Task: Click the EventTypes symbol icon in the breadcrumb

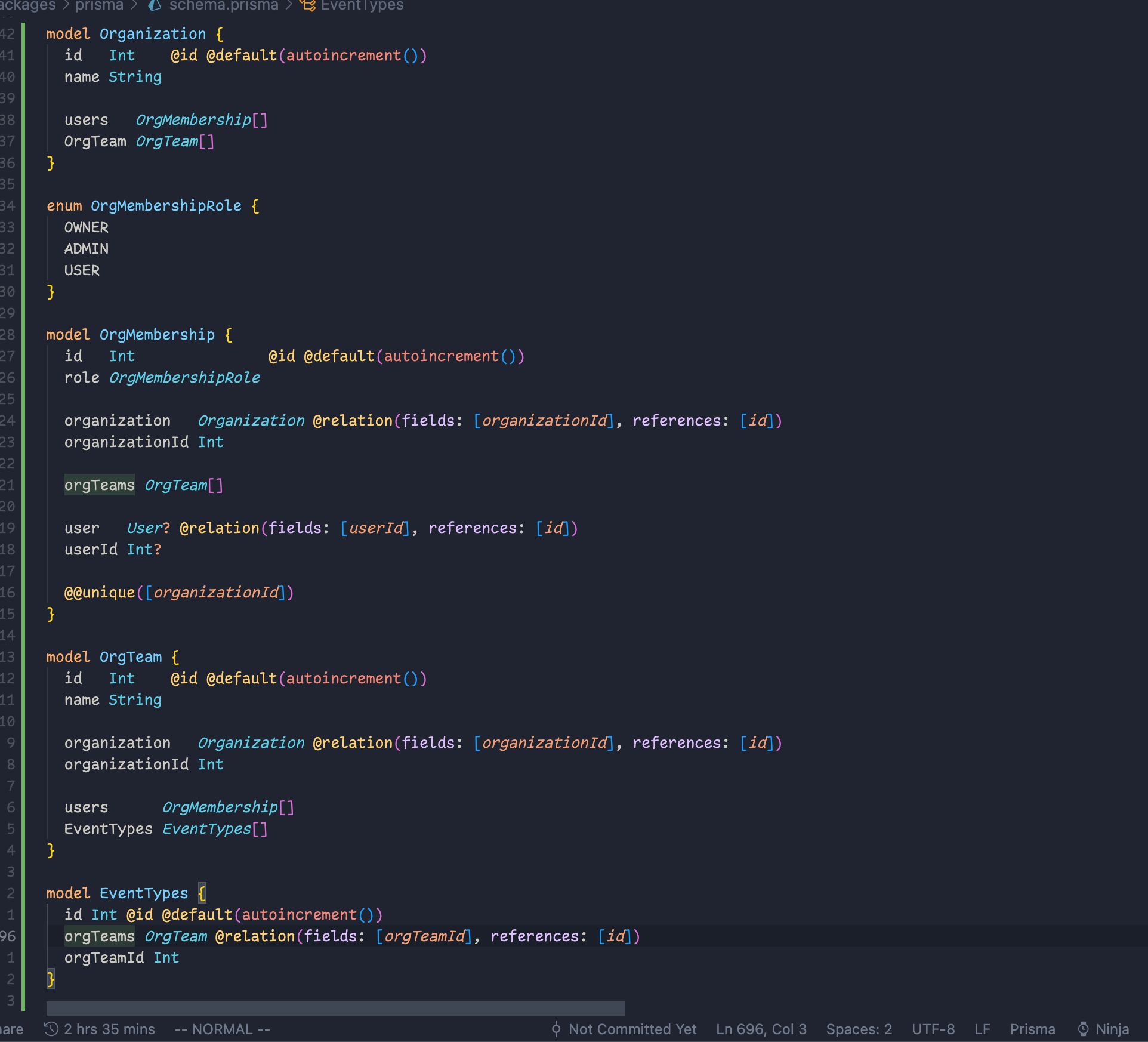Action: (308, 6)
